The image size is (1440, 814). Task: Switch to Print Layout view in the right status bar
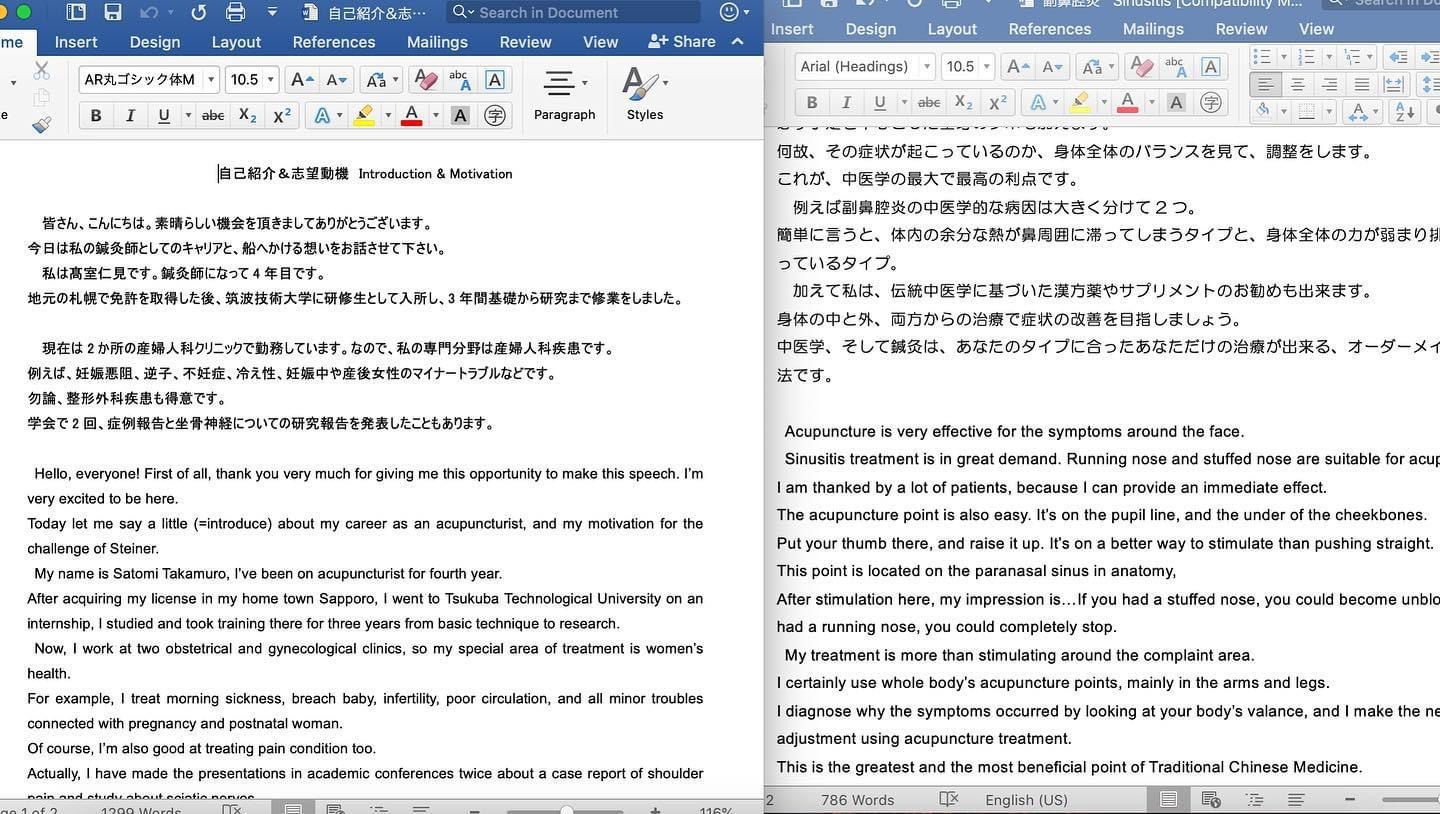tap(1168, 800)
